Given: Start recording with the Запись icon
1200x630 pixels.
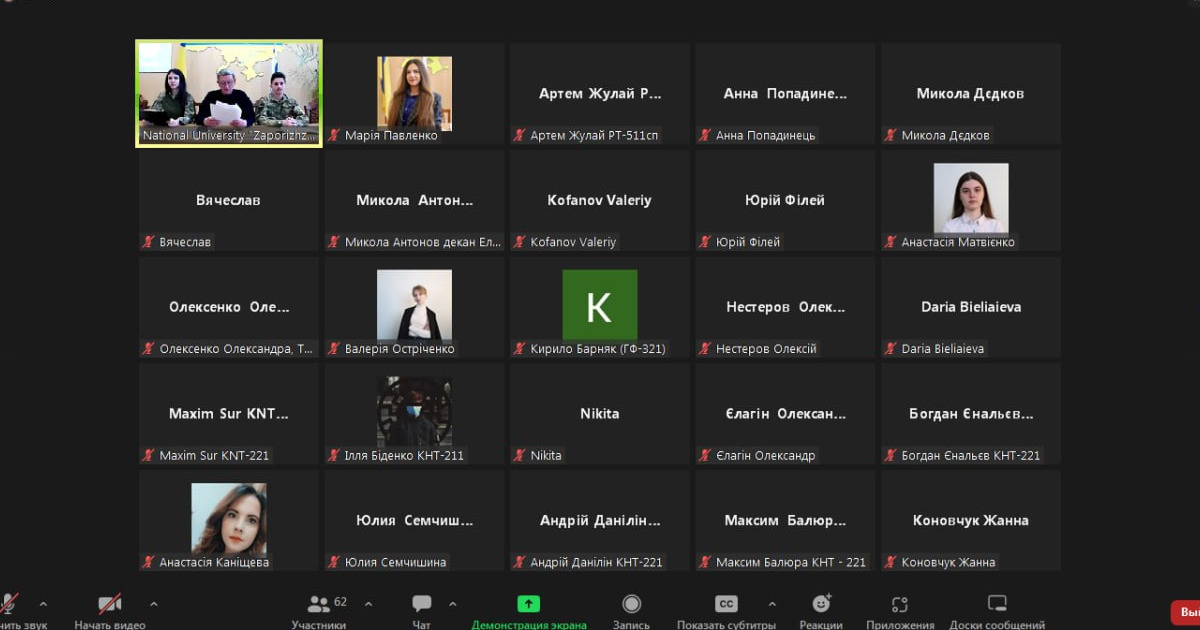Looking at the screenshot, I should click(631, 604).
